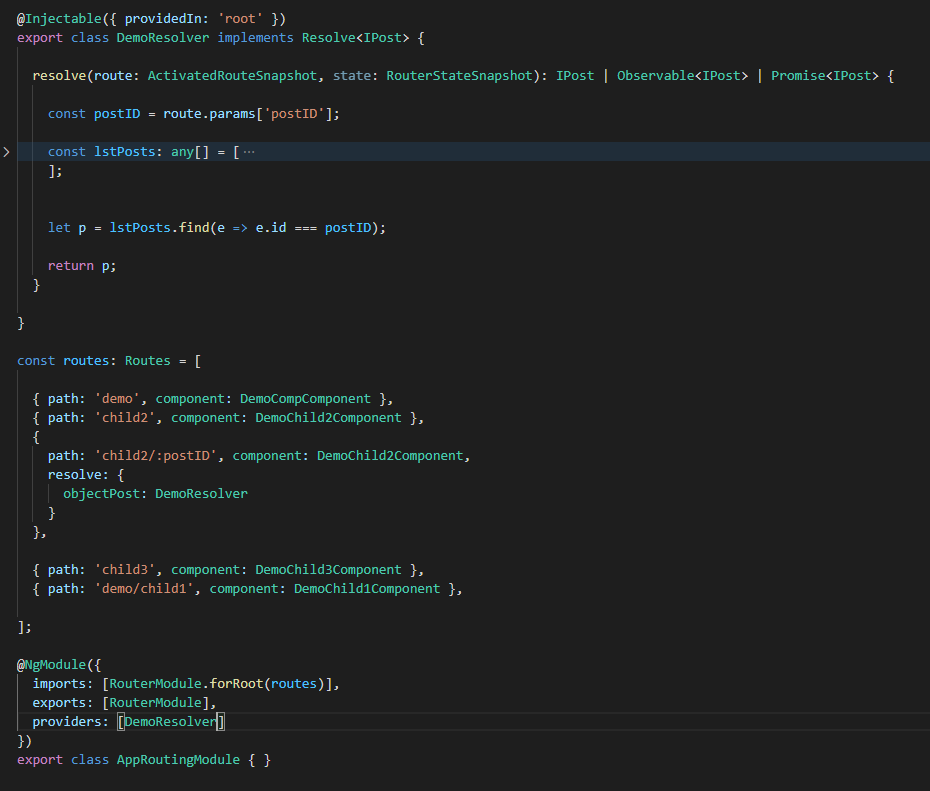Click 'lstPosts' in the const declaration line

[125, 152]
